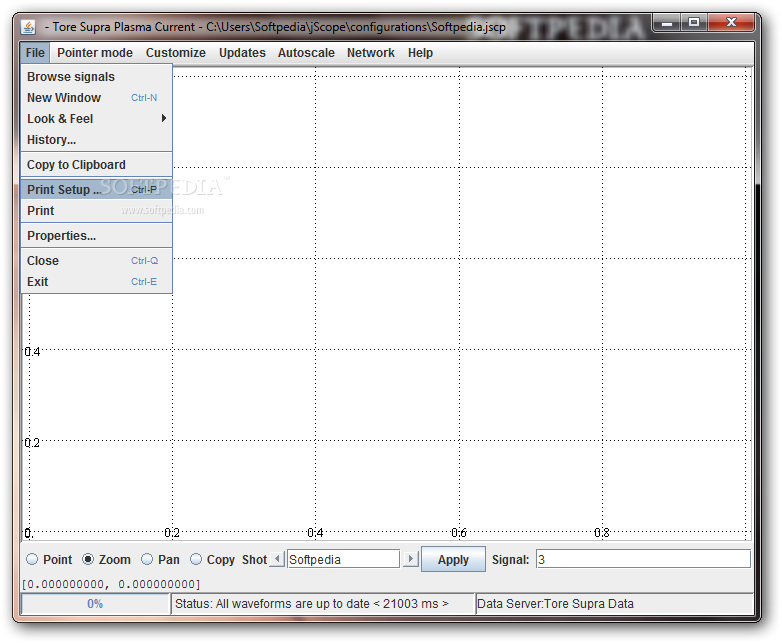The image size is (782, 643).
Task: Open History... from the File menu
Action: click(x=96, y=140)
